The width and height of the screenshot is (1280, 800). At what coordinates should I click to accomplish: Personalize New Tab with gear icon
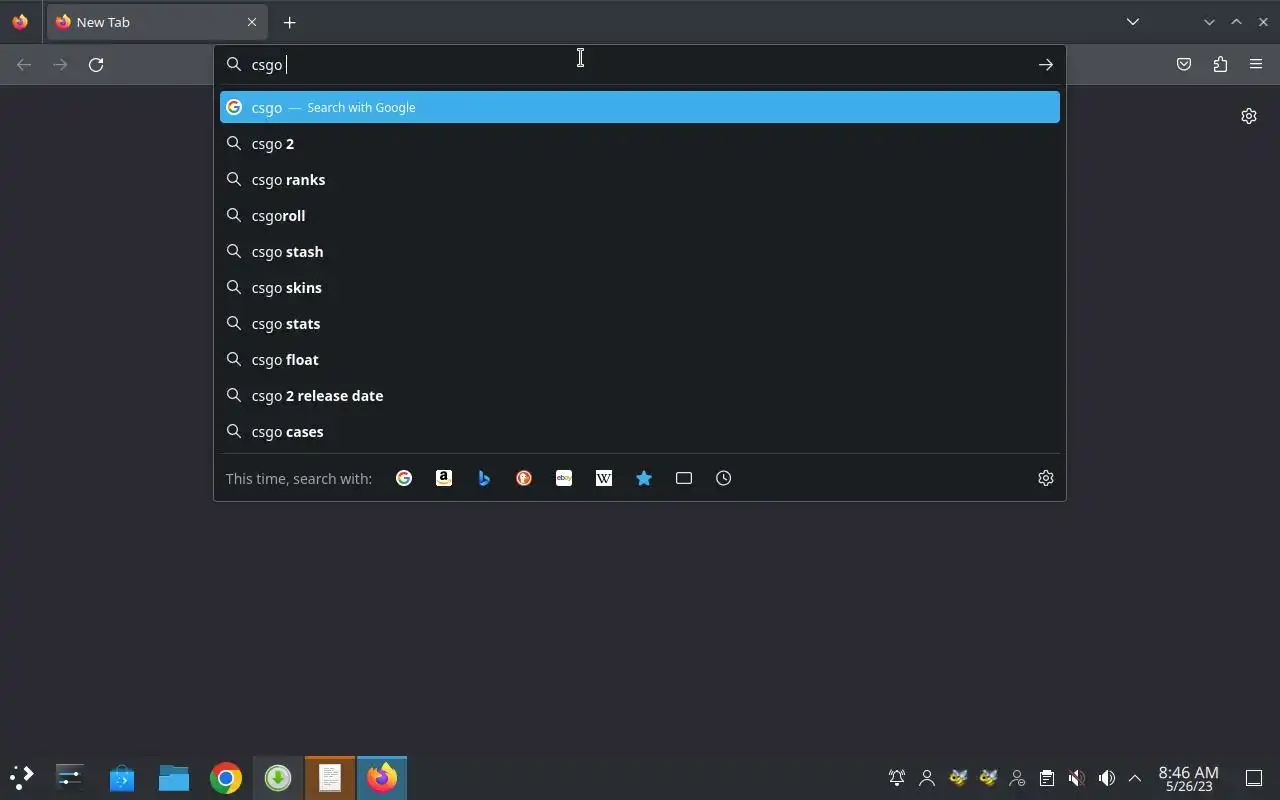pyautogui.click(x=1249, y=116)
